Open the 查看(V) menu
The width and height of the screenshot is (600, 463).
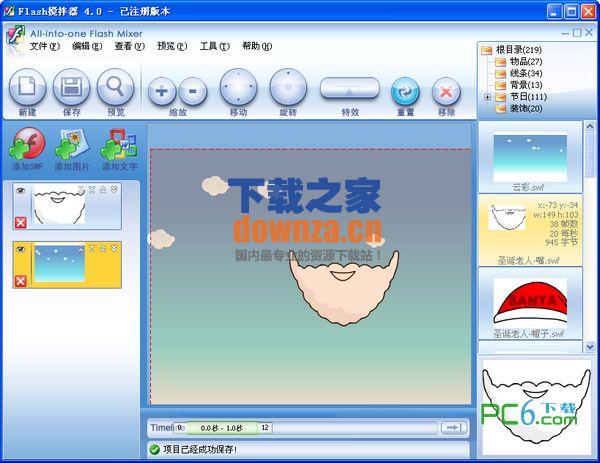click(130, 46)
